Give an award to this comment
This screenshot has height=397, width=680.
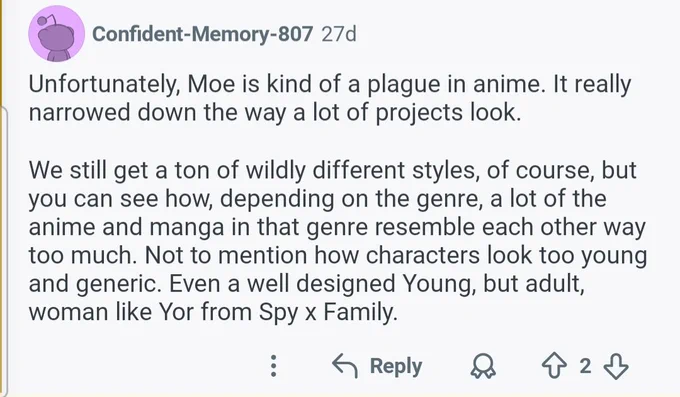[x=483, y=367]
